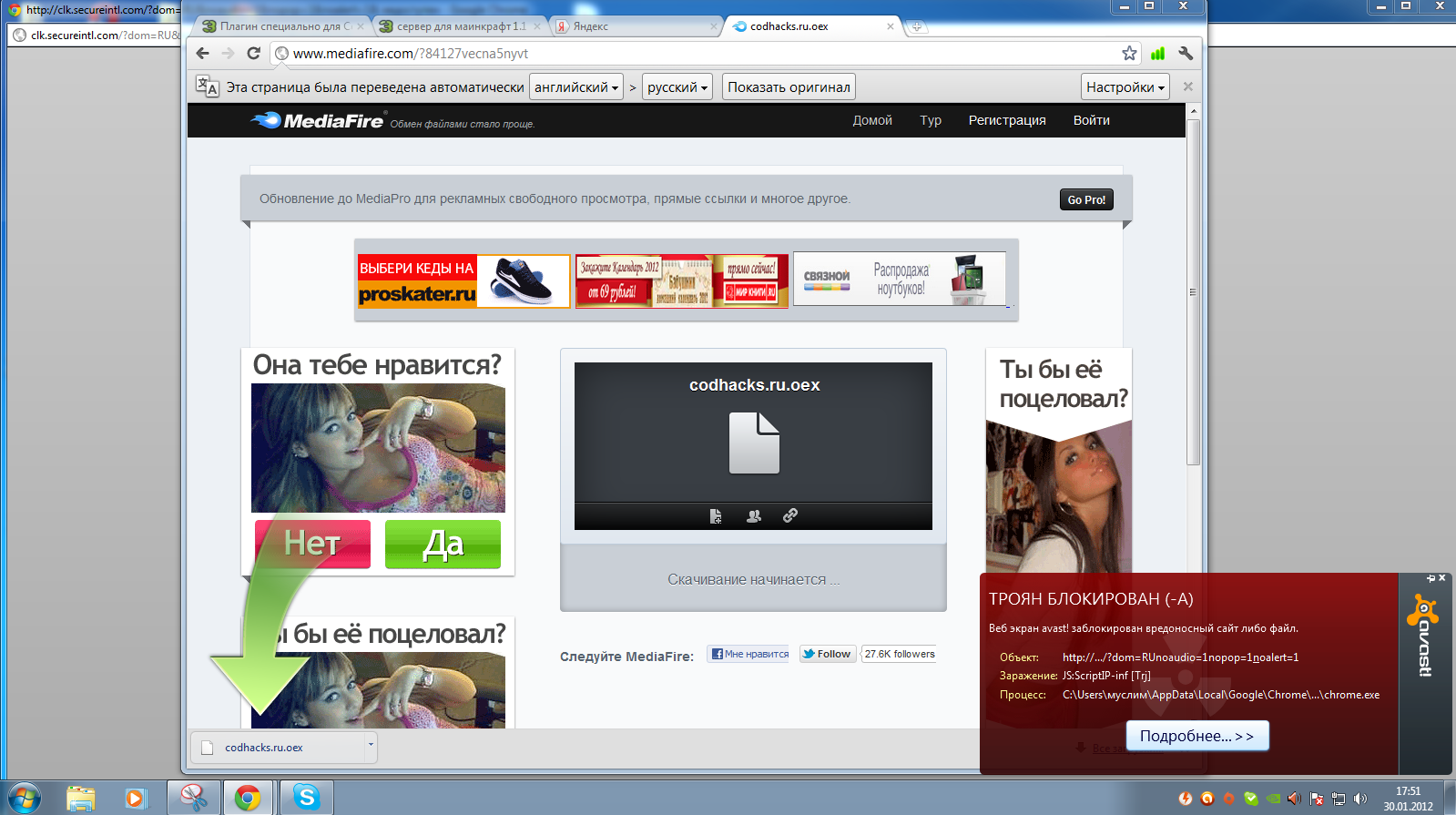Pin the avast alert popup
Viewport: 1456px width, 815px height.
[x=1431, y=578]
